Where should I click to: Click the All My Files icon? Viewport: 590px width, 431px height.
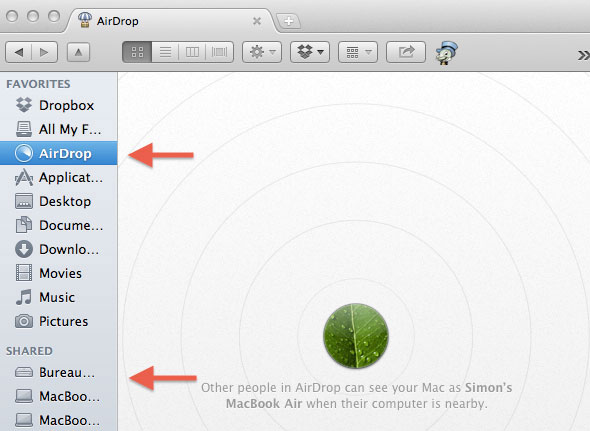(24, 129)
